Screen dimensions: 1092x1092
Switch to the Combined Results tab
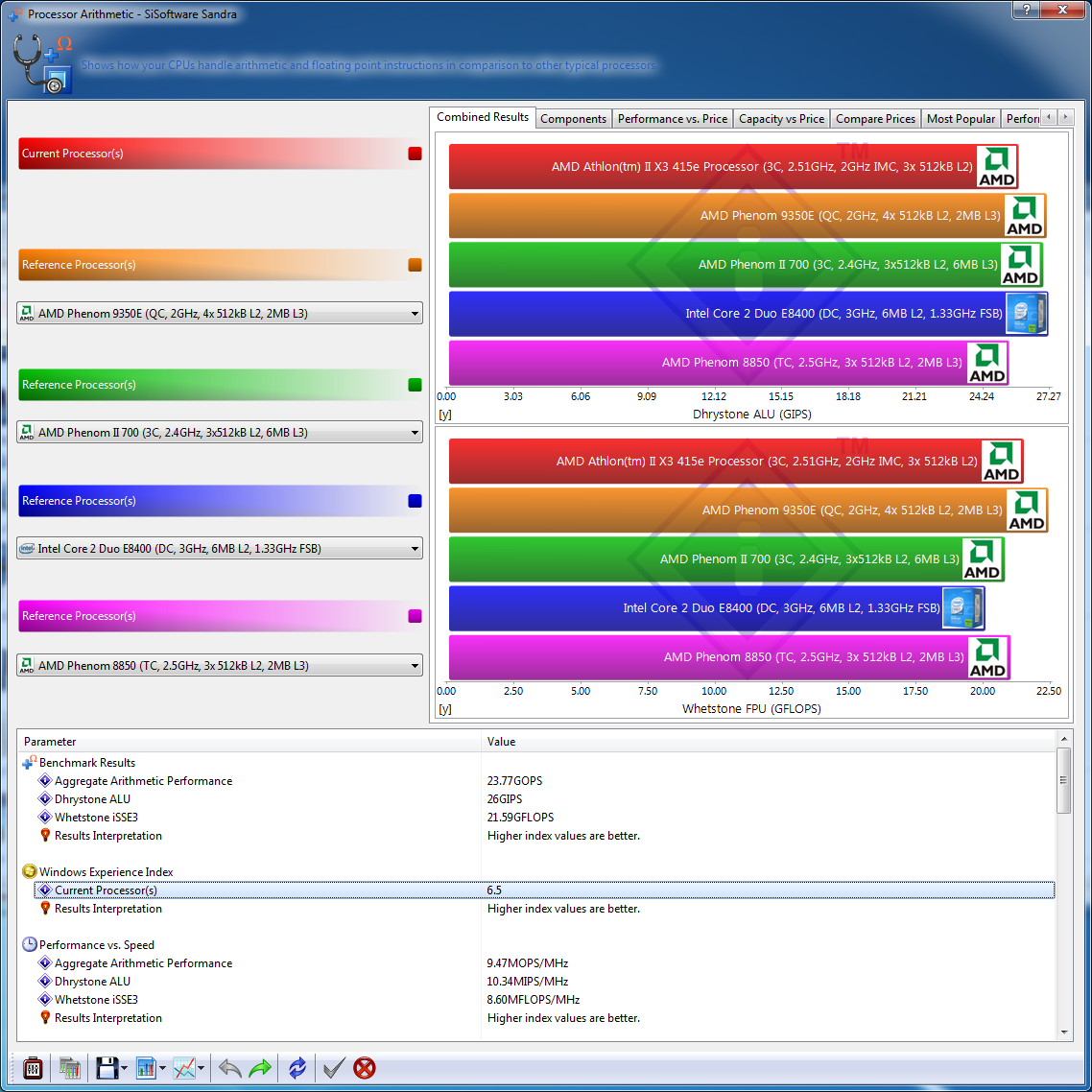tap(483, 117)
